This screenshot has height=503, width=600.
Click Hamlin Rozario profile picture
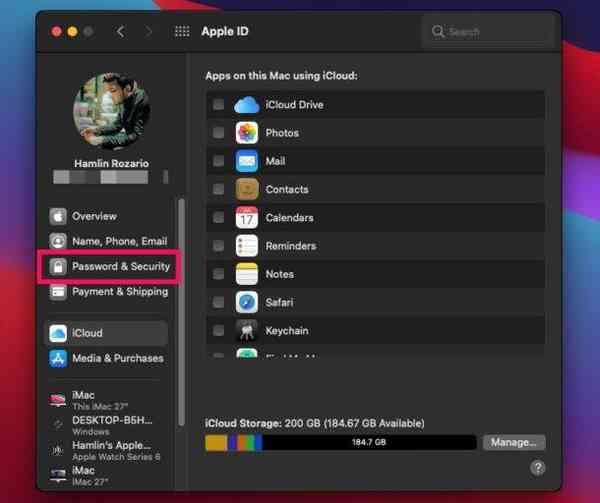click(x=111, y=111)
